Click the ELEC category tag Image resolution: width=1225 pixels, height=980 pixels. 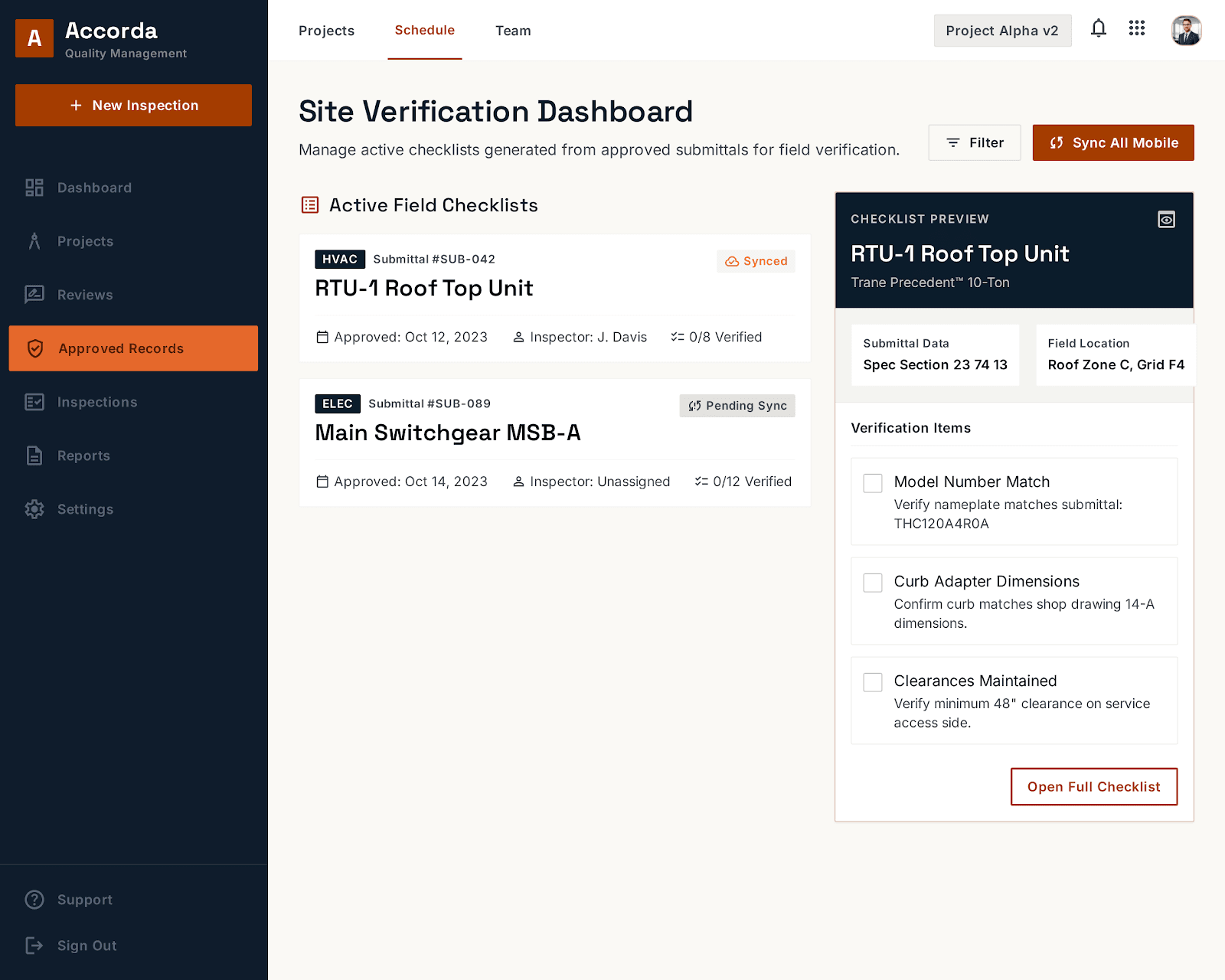point(338,403)
